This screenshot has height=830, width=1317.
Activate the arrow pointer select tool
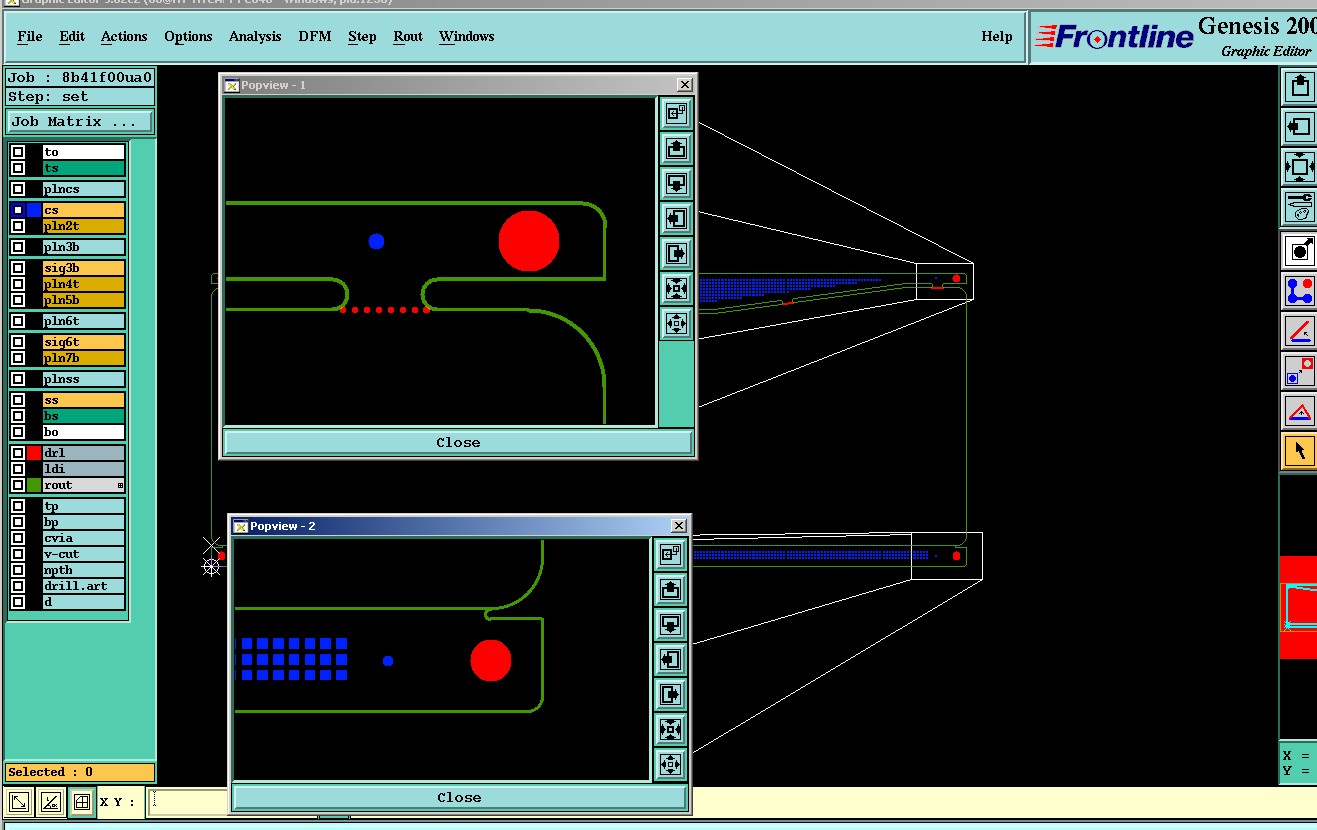click(x=1299, y=451)
